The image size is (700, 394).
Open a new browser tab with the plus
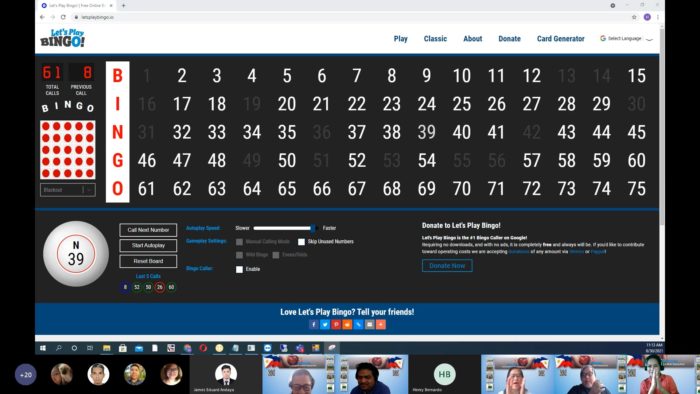pyautogui.click(x=124, y=5)
